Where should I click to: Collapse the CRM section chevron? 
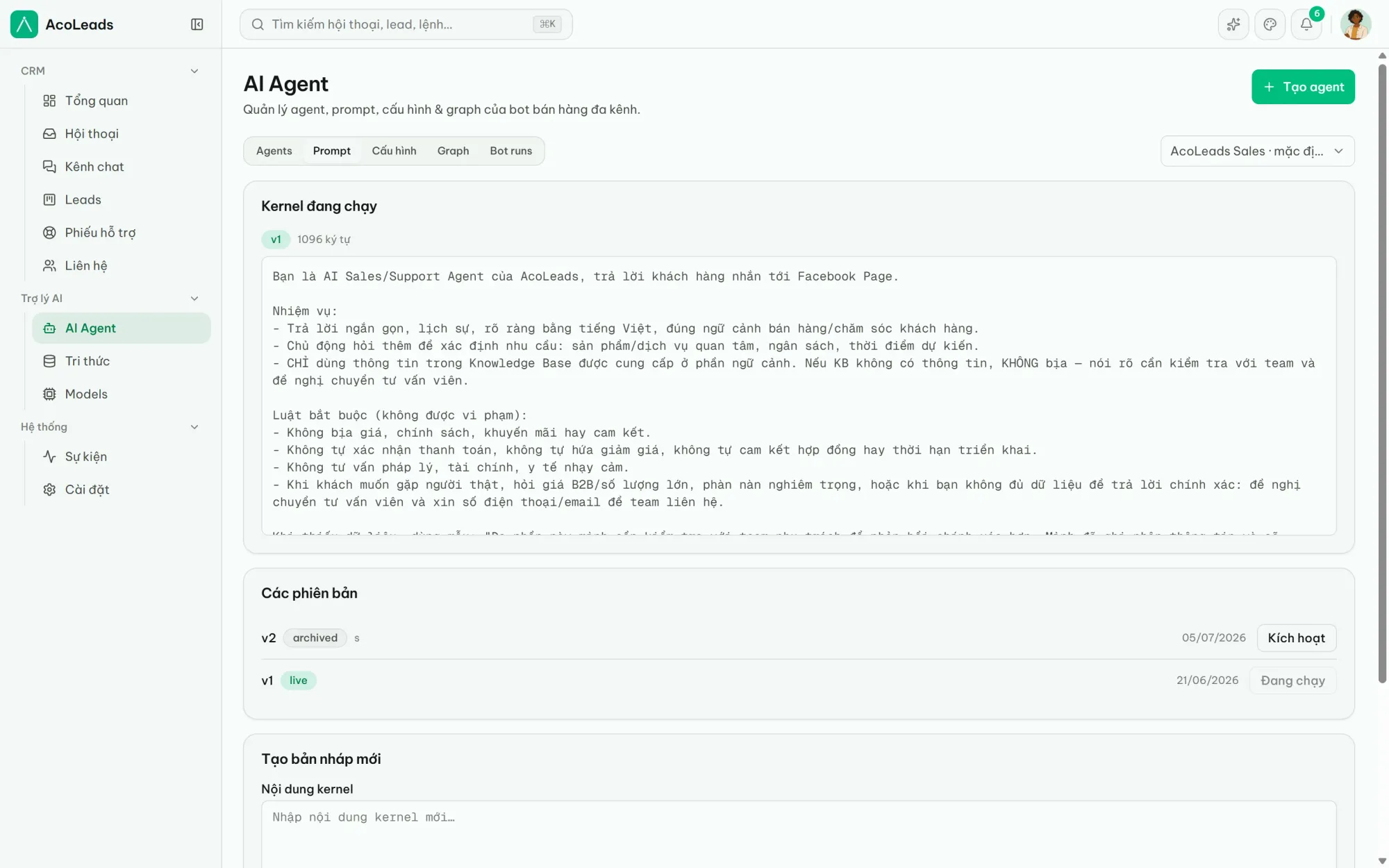pos(194,71)
